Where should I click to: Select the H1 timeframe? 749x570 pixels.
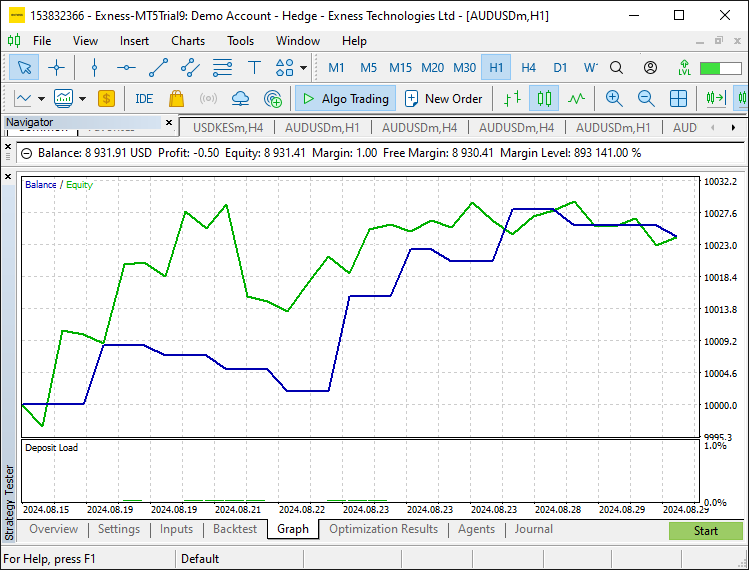[x=496, y=67]
